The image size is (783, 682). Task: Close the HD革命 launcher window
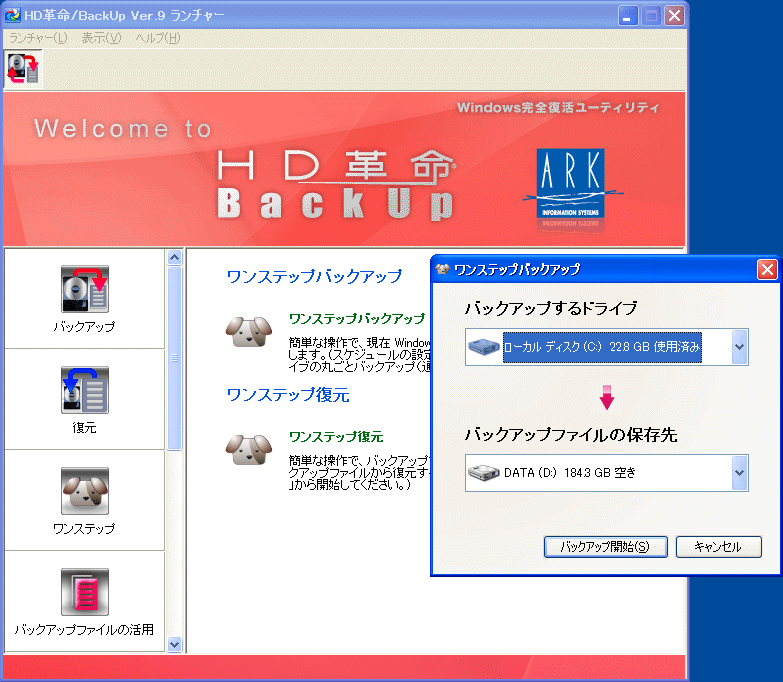click(674, 15)
